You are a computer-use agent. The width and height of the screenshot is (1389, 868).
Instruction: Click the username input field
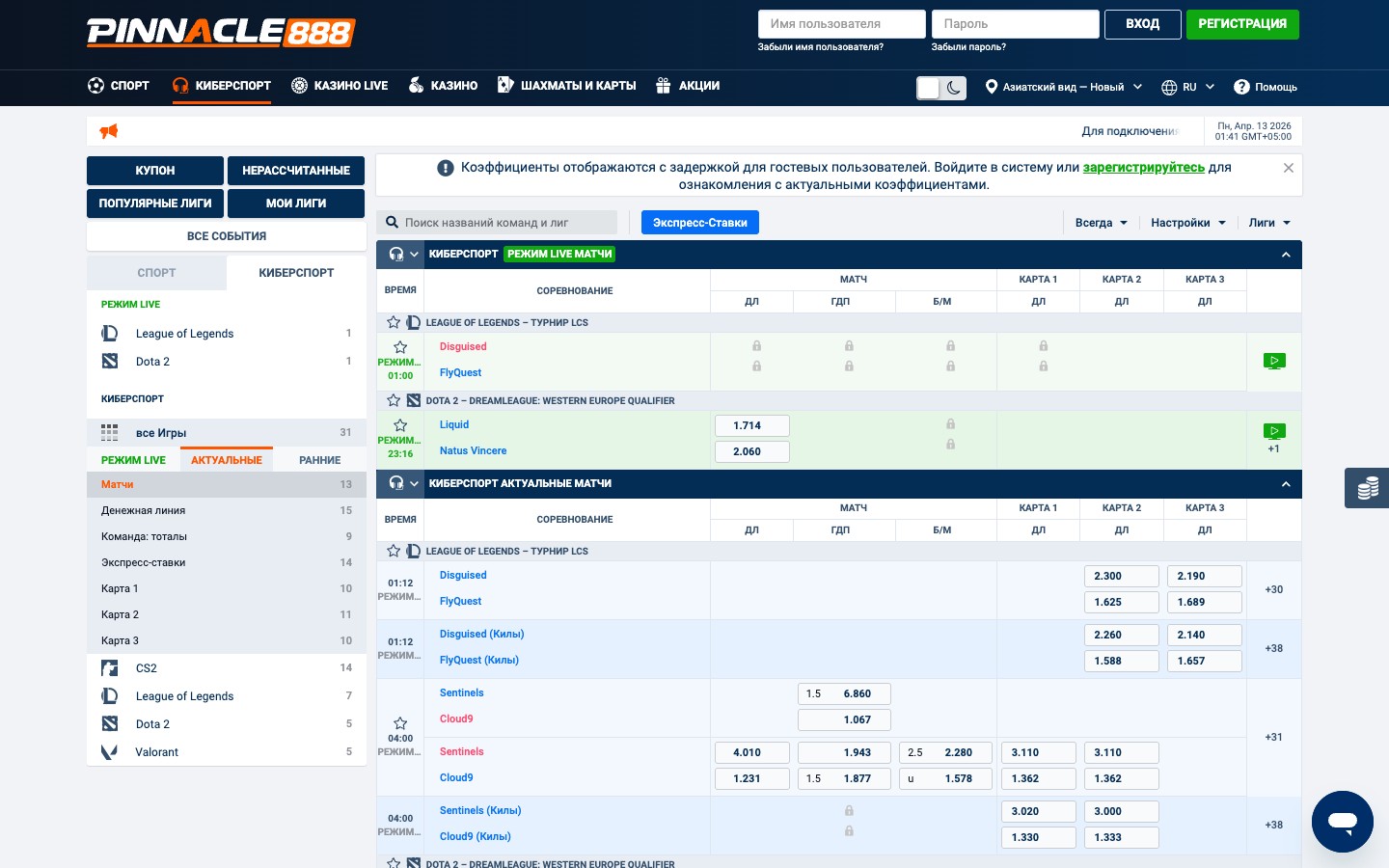click(x=841, y=24)
